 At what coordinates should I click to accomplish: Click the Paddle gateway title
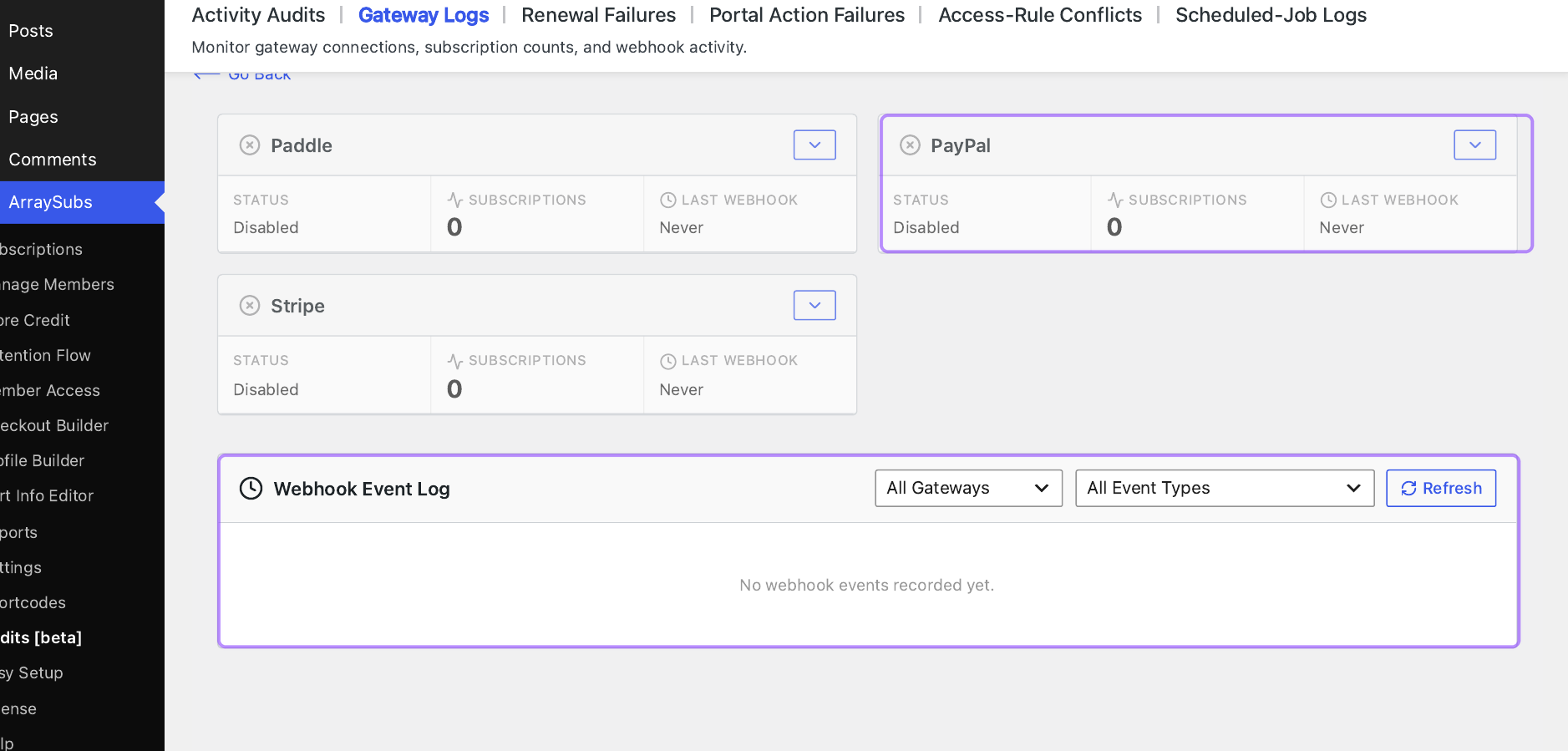(x=302, y=145)
